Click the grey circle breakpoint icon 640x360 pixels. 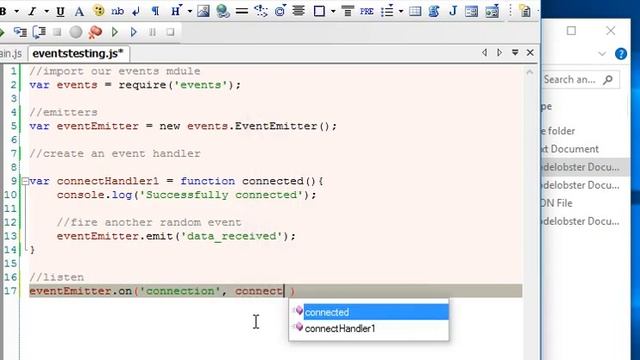pos(76,32)
